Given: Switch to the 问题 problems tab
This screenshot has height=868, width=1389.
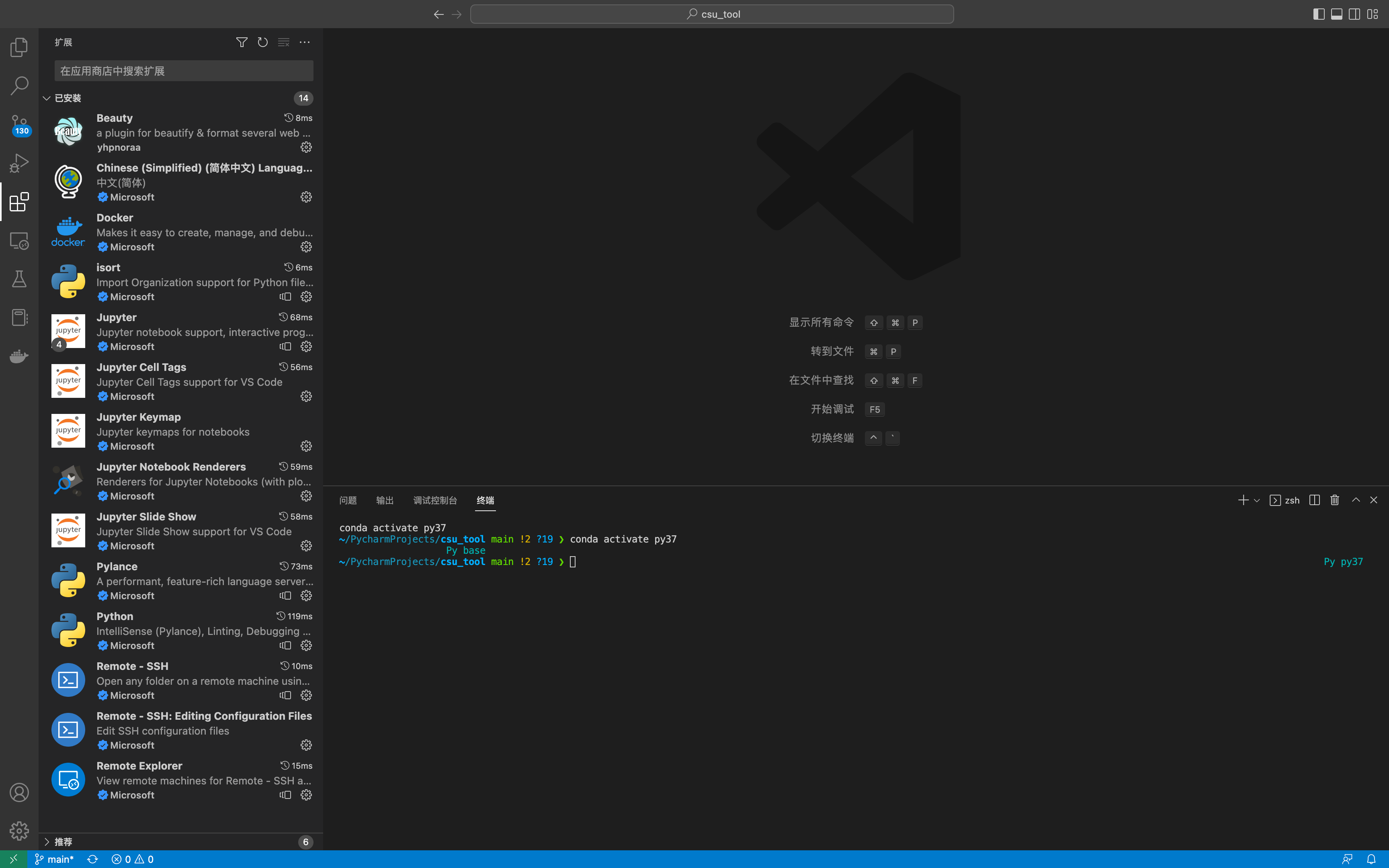Looking at the screenshot, I should click(348, 500).
